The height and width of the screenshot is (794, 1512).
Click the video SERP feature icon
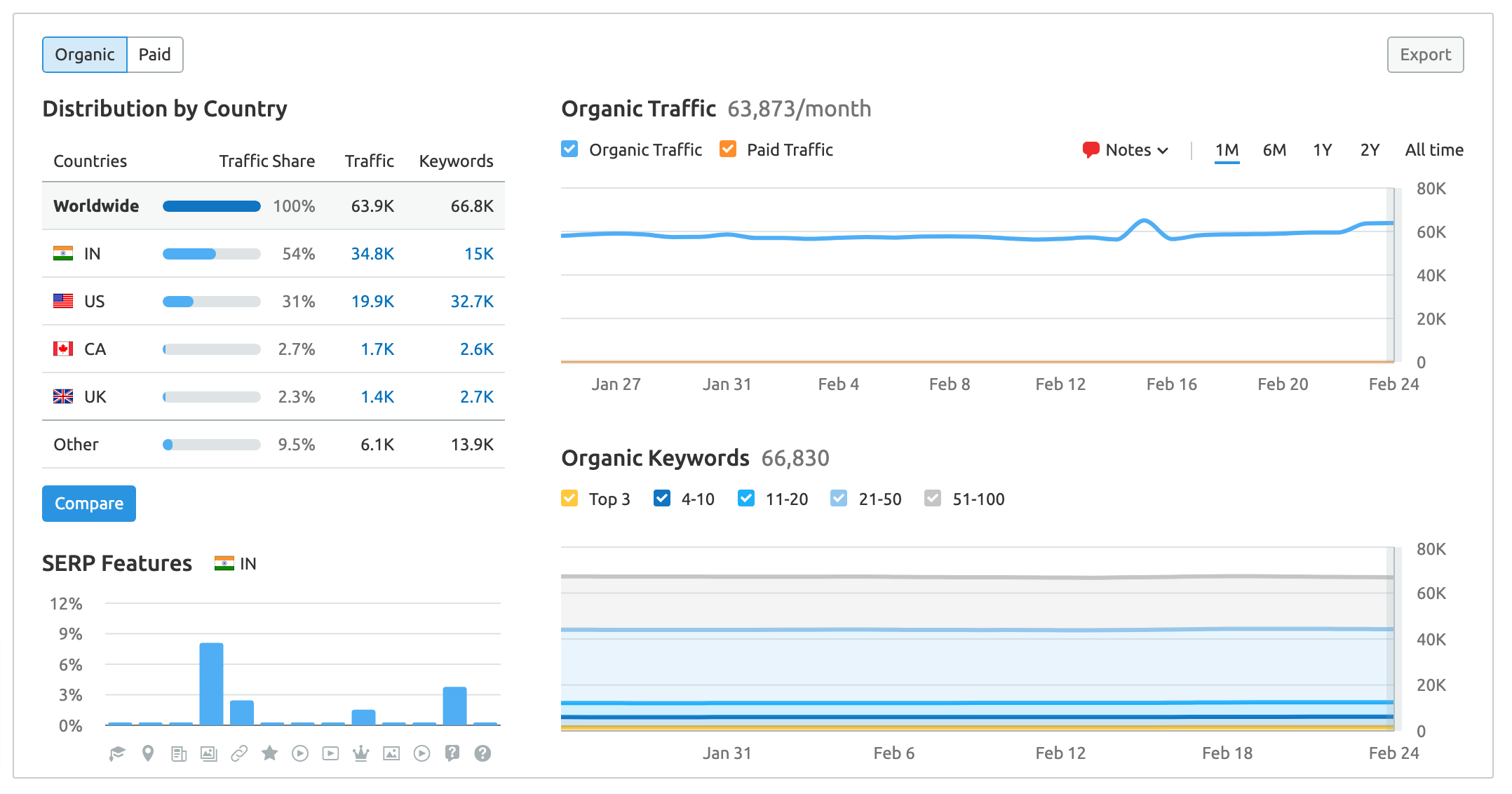click(301, 753)
